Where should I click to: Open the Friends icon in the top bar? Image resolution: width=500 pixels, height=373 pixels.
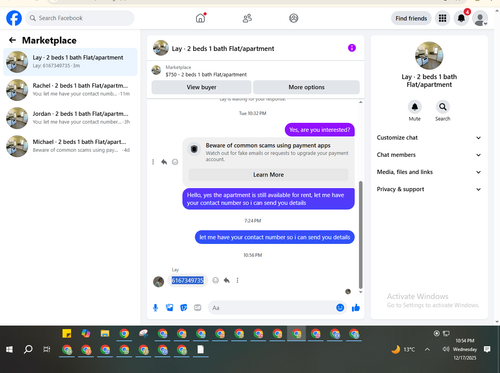click(x=247, y=18)
